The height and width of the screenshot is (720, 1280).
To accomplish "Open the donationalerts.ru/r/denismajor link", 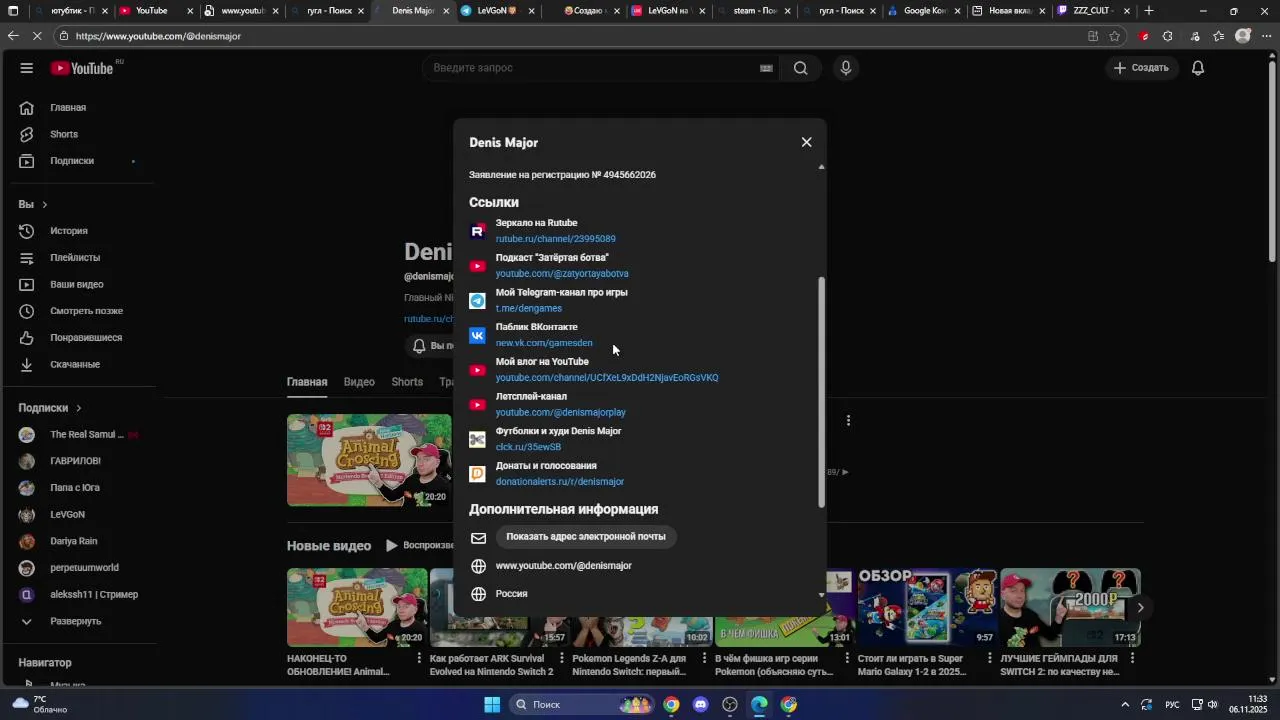I will [x=559, y=482].
